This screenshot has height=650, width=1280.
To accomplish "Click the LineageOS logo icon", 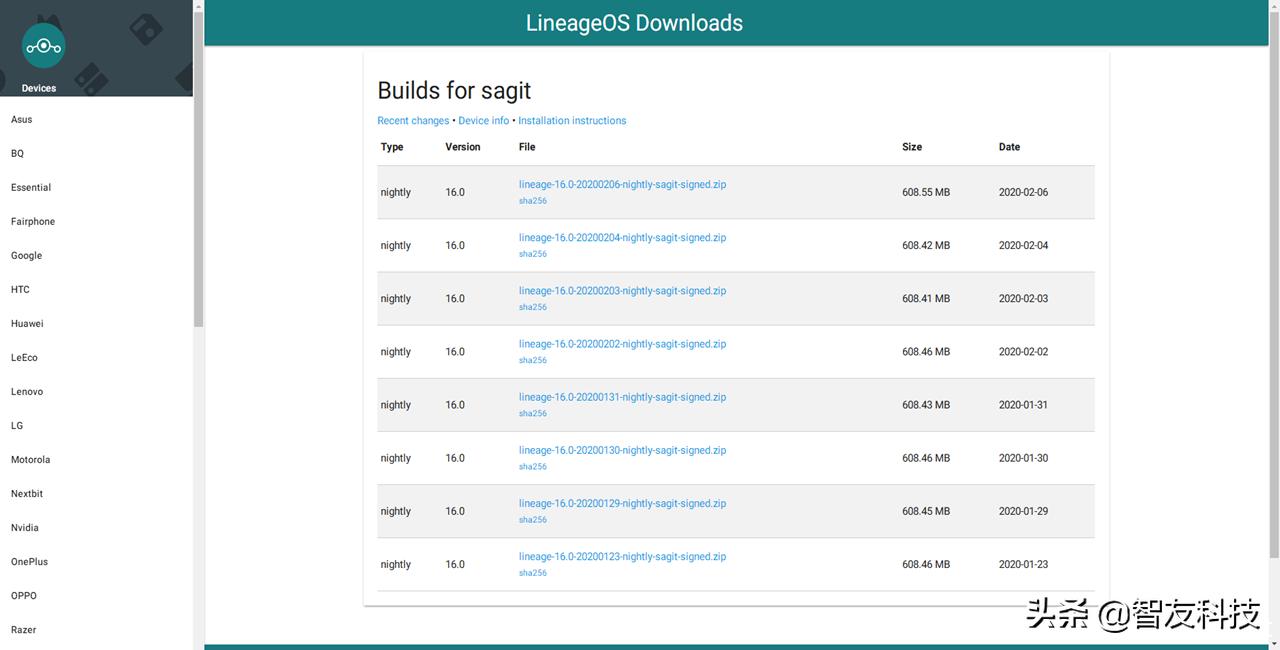I will pyautogui.click(x=43, y=45).
